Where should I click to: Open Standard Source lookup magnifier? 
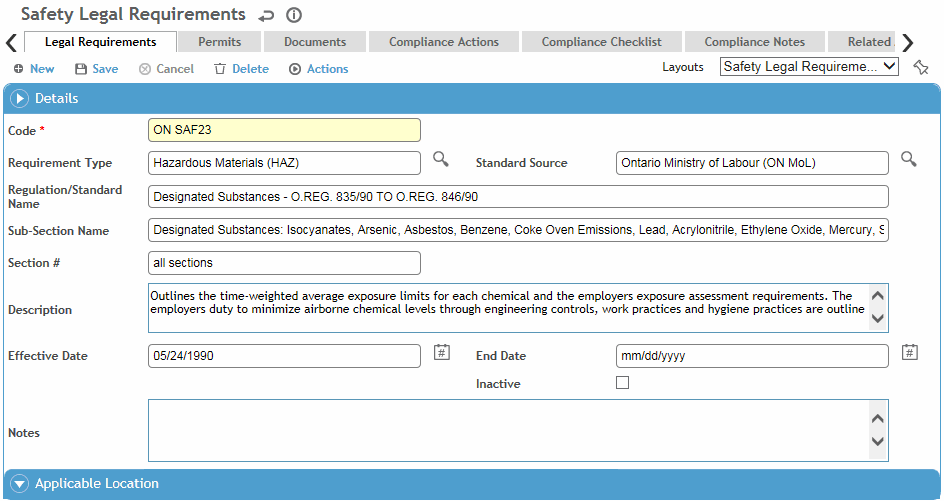tap(909, 160)
